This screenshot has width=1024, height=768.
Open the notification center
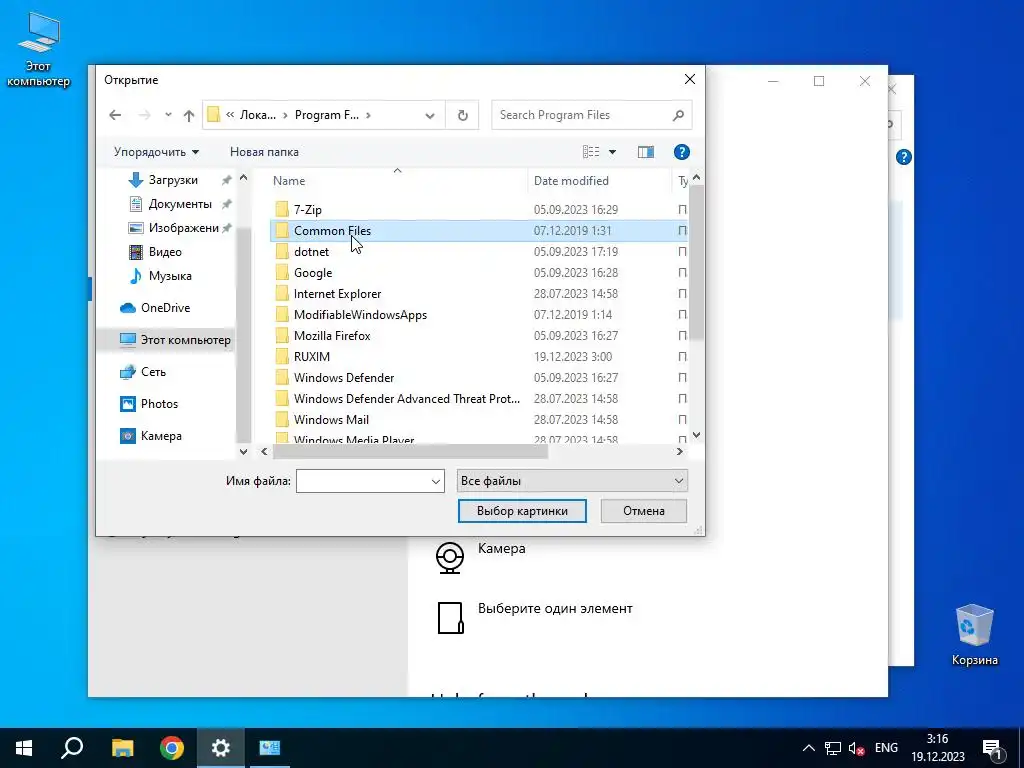click(x=993, y=748)
